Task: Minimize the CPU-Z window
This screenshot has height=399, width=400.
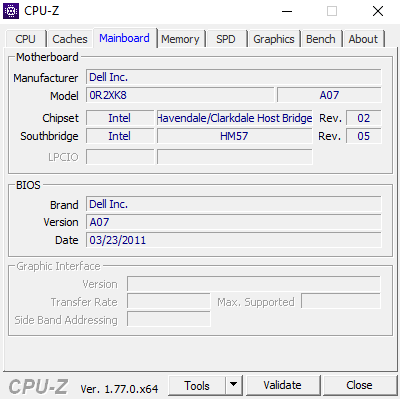Action: coord(287,11)
